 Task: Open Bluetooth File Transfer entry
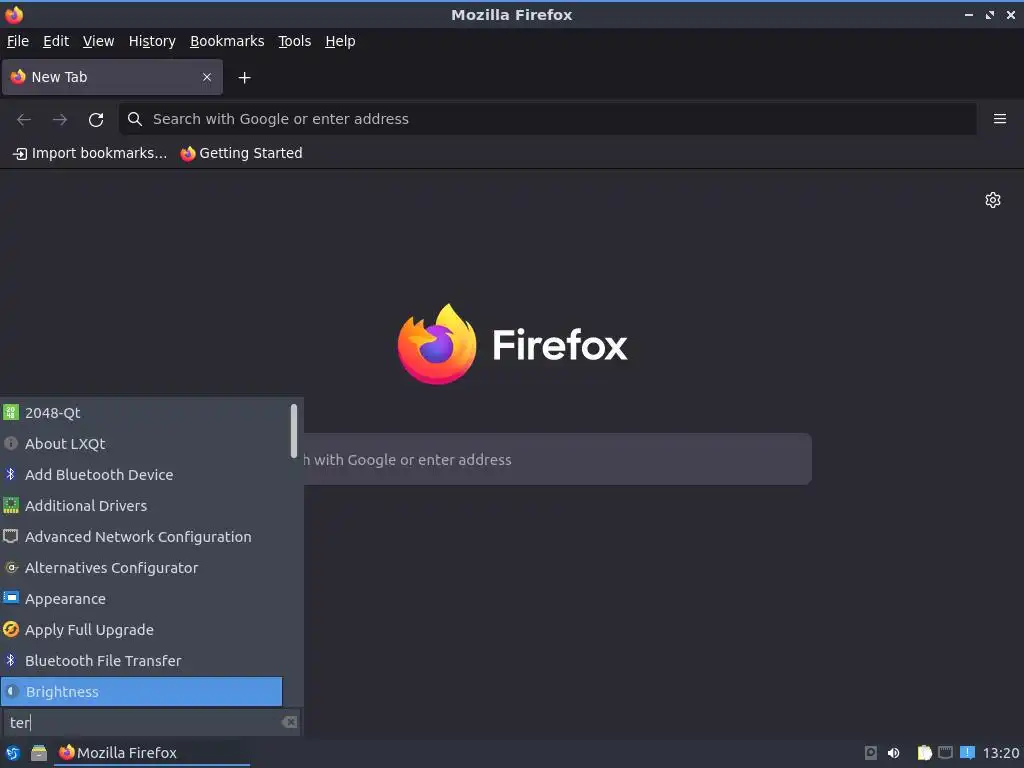click(x=142, y=660)
